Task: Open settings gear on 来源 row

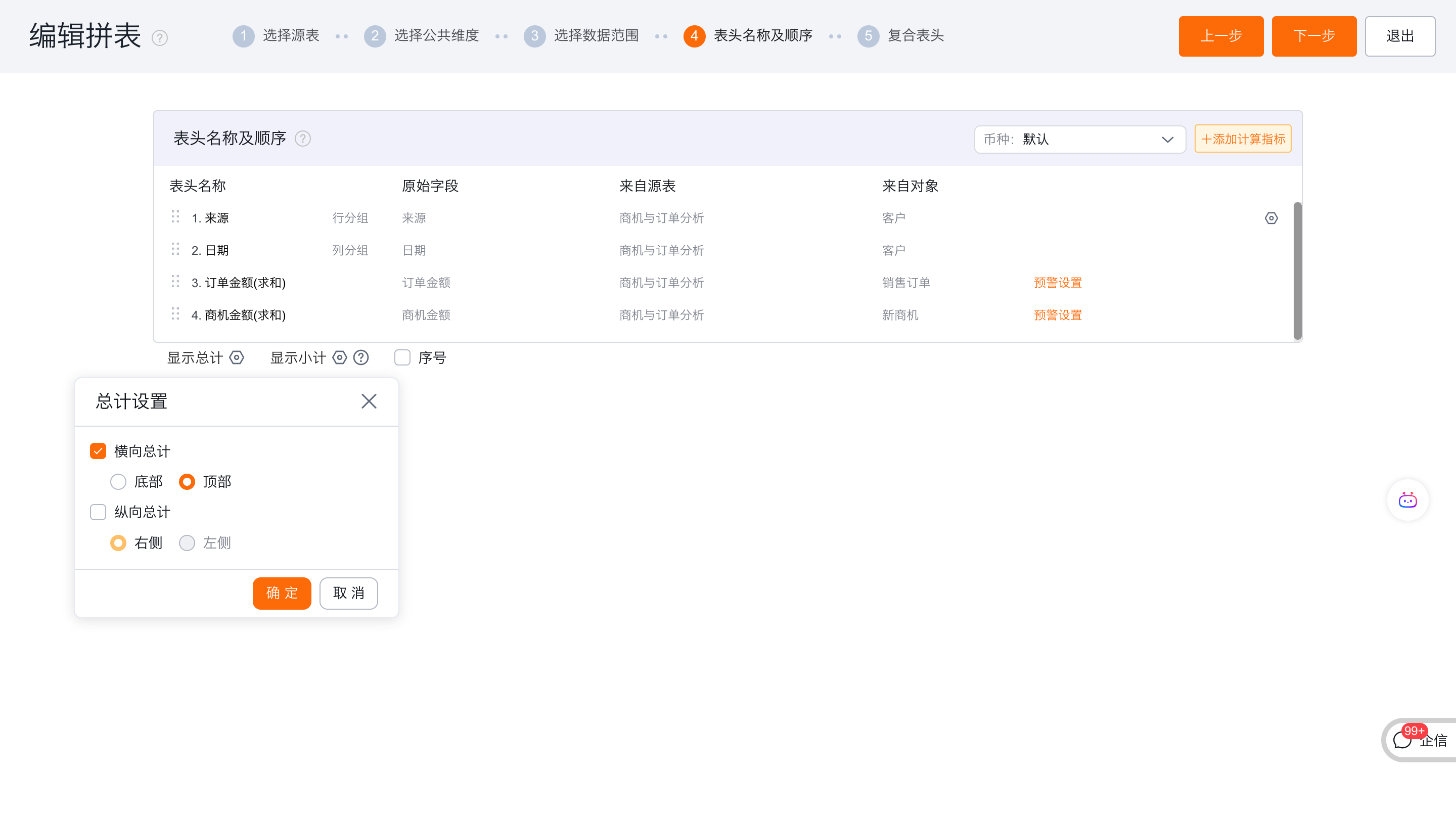Action: coord(1271,218)
